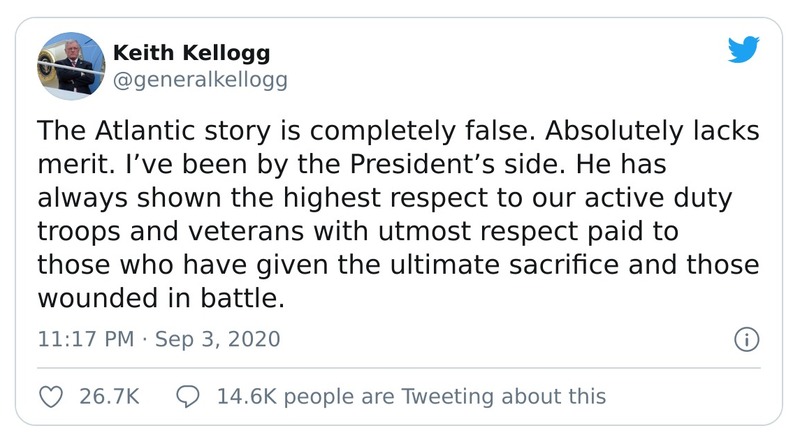Open the @generalkellogg handle link
Image resolution: width=800 pixels, height=442 pixels.
coord(202,80)
